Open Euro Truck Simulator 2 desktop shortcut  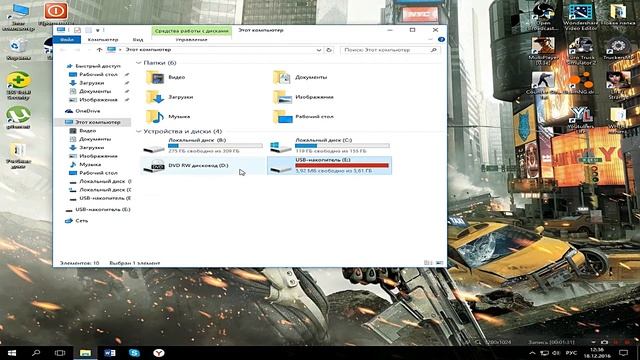581,51
